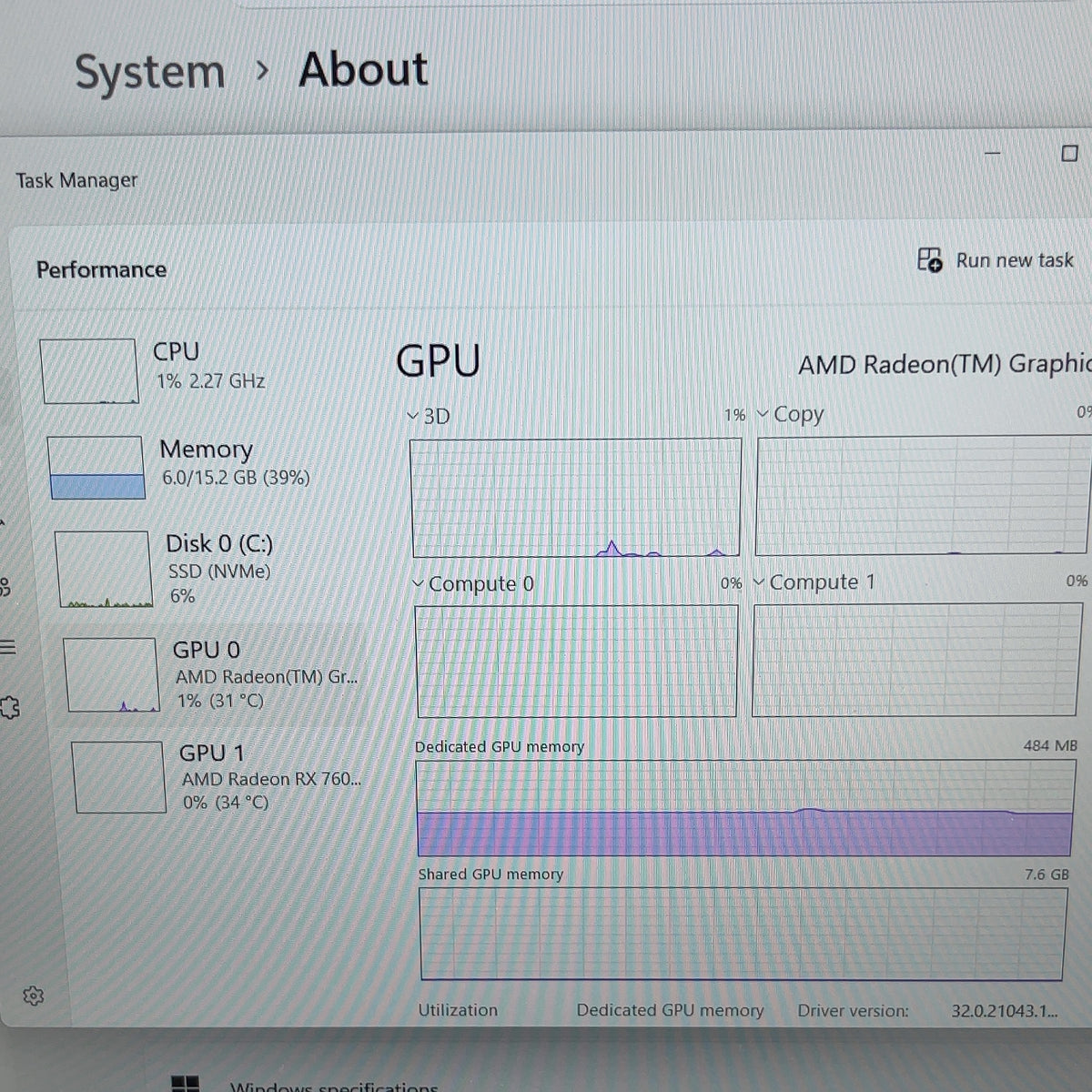This screenshot has width=1092, height=1092.
Task: Click the About heading in Settings
Action: coord(363,69)
